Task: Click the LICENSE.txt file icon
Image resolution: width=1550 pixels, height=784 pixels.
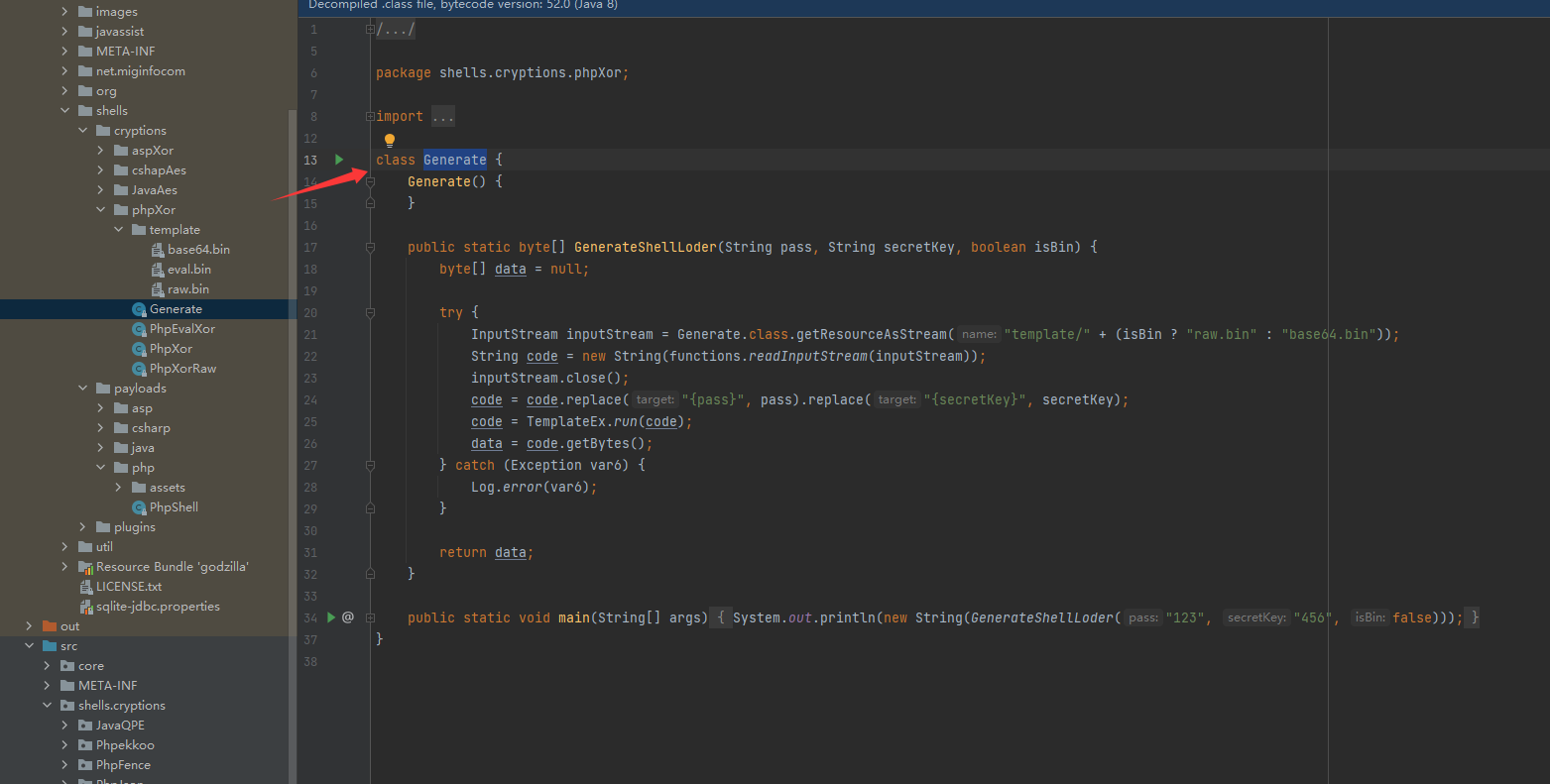Action: point(86,587)
